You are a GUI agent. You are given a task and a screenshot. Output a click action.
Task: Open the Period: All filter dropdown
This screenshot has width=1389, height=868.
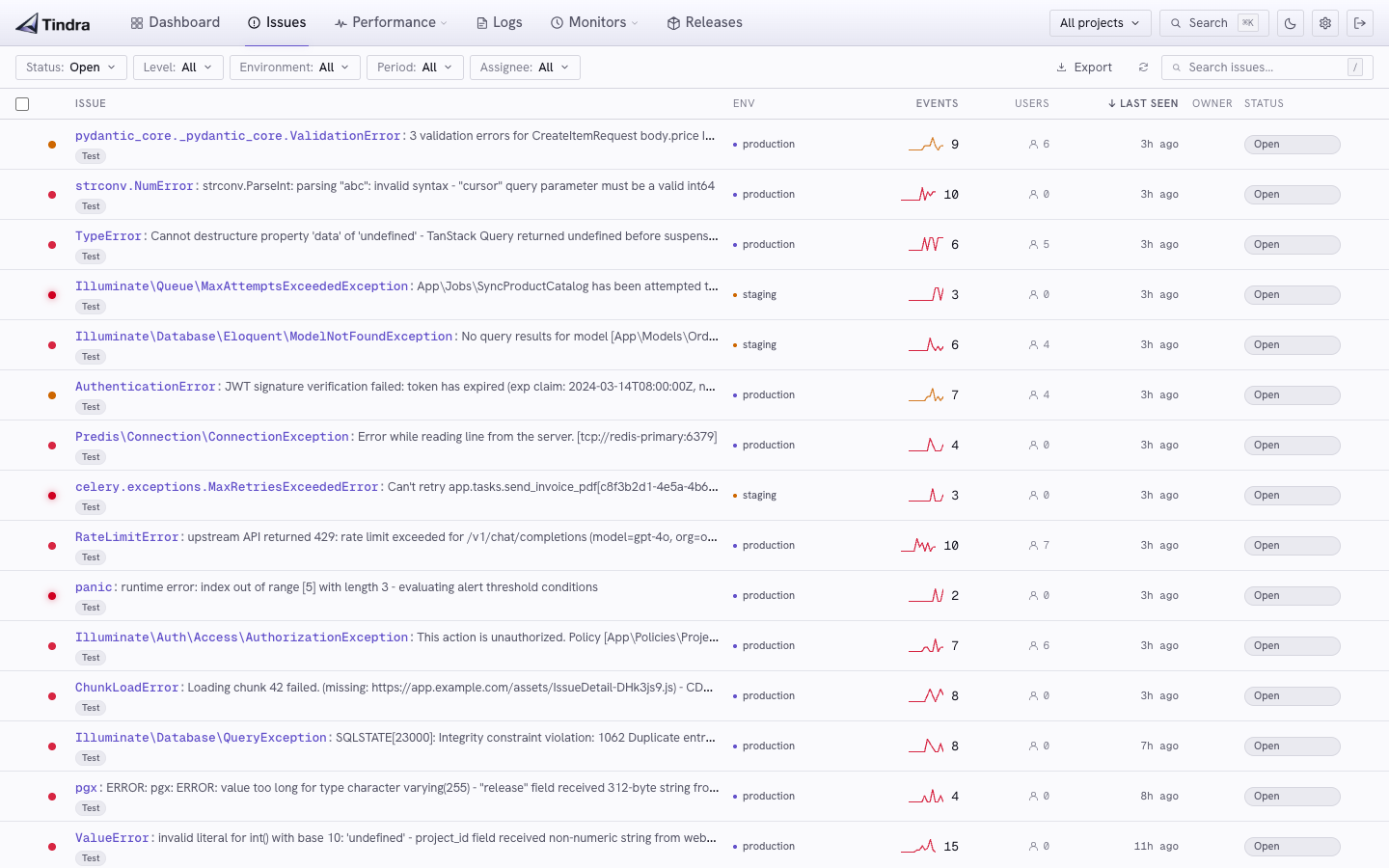[x=416, y=68]
